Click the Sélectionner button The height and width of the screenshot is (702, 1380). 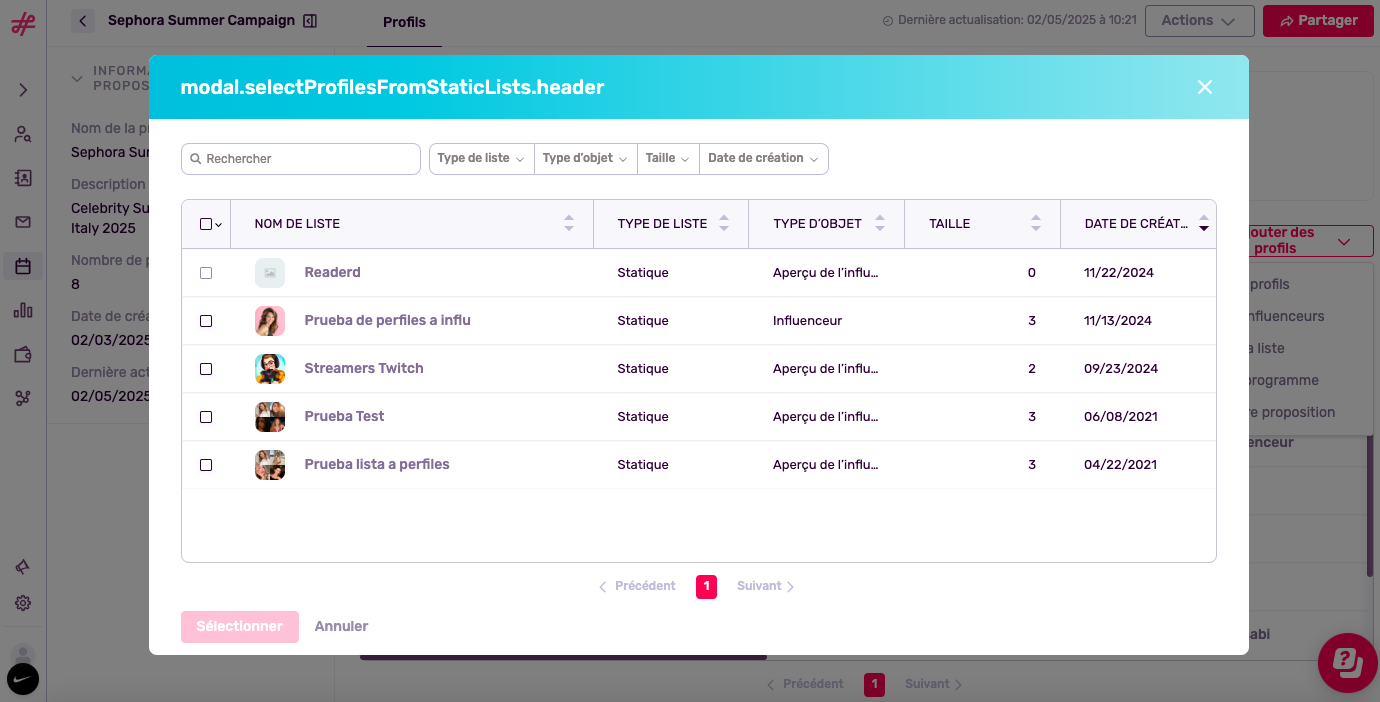click(x=240, y=627)
